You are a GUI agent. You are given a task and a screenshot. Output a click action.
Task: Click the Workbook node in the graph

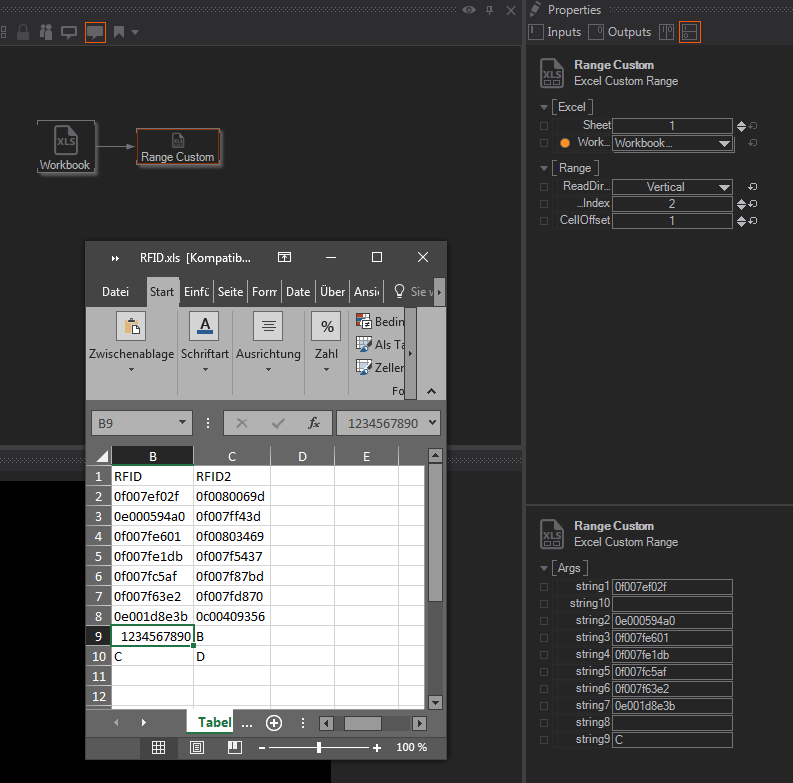coord(65,147)
